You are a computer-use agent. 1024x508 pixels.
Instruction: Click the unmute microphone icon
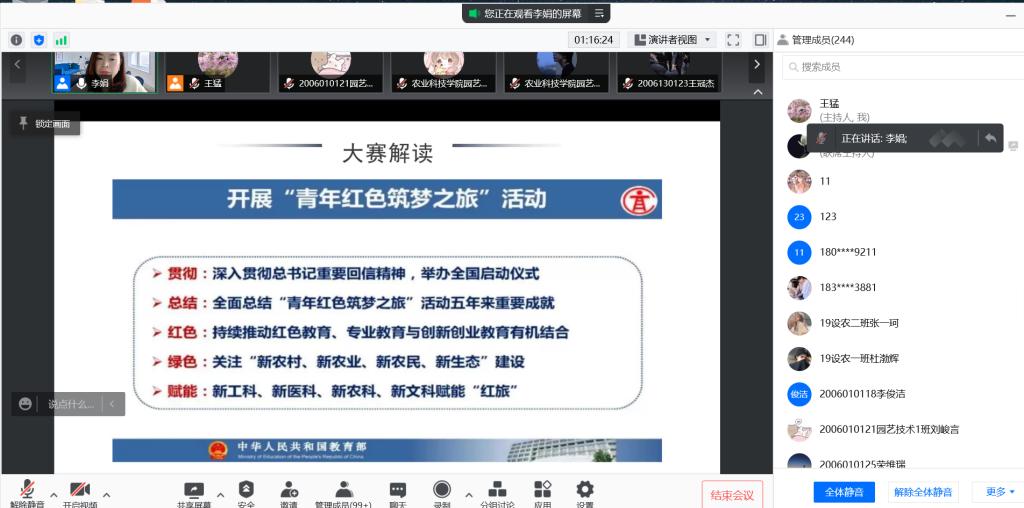27,490
